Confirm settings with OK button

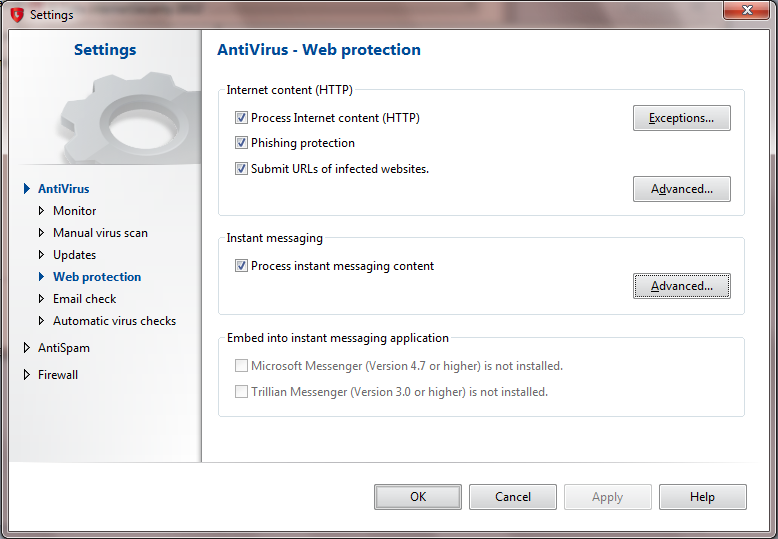click(418, 497)
